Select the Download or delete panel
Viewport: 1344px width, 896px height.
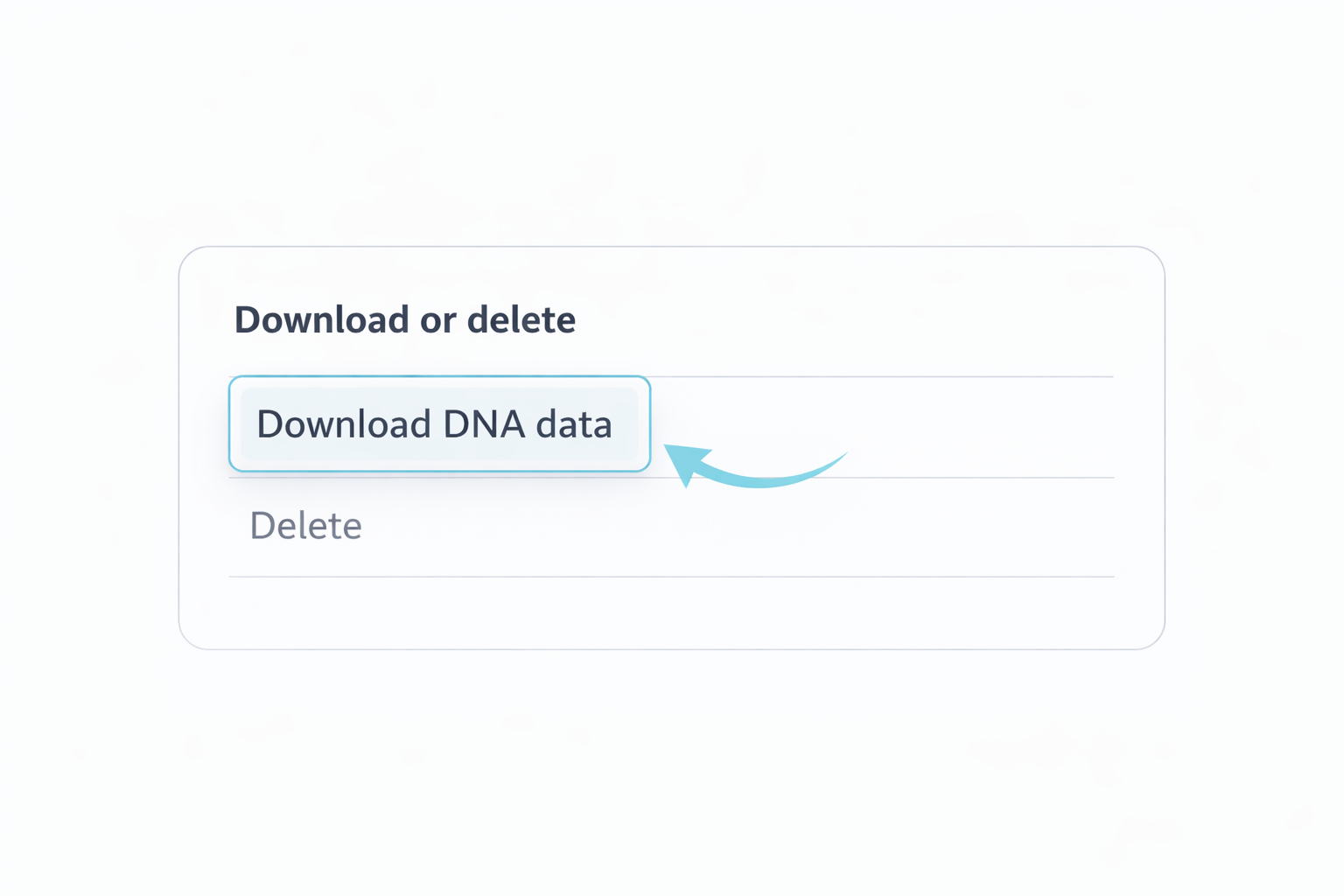[671, 446]
